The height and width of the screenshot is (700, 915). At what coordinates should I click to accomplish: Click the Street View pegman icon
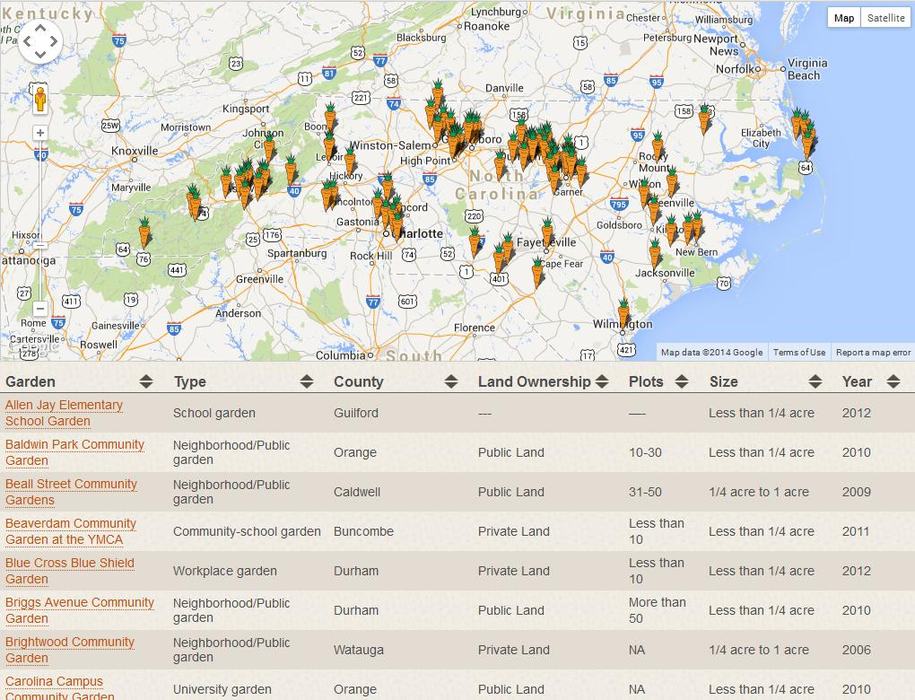click(40, 100)
